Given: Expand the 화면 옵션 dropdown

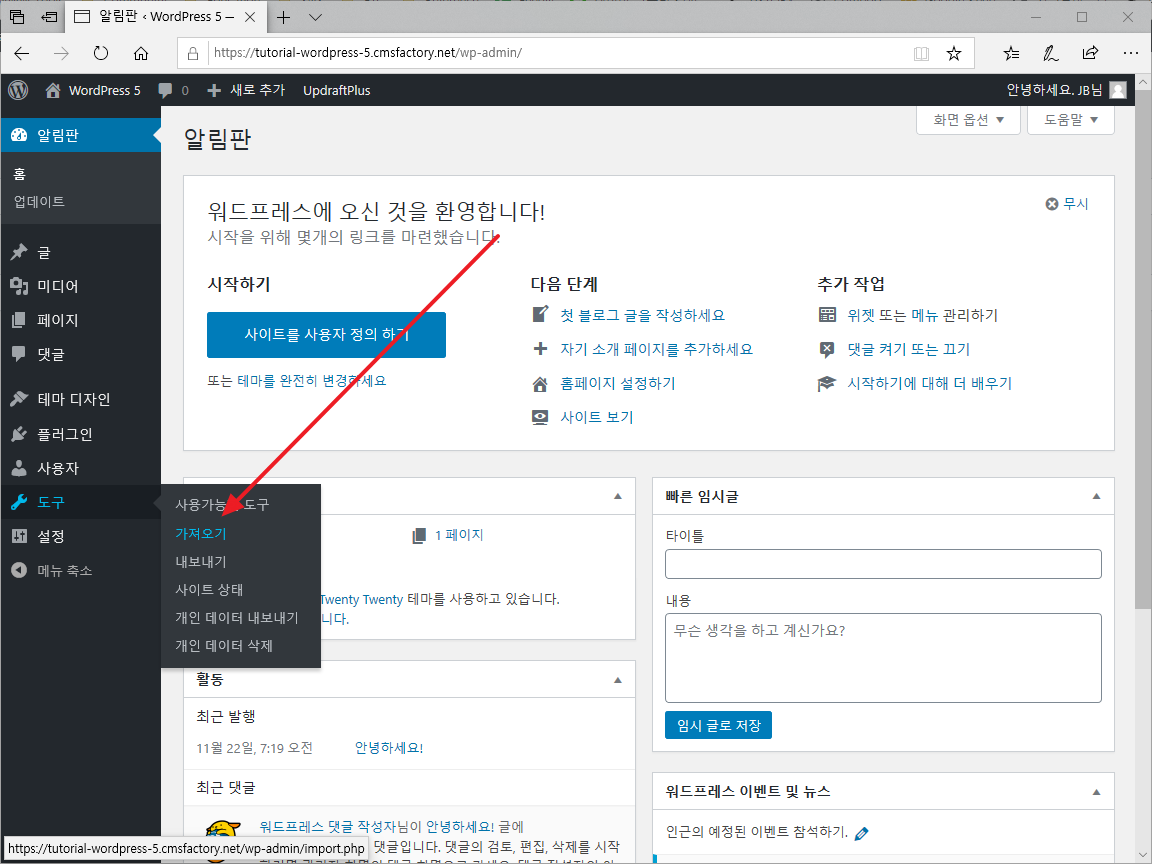Looking at the screenshot, I should (968, 120).
